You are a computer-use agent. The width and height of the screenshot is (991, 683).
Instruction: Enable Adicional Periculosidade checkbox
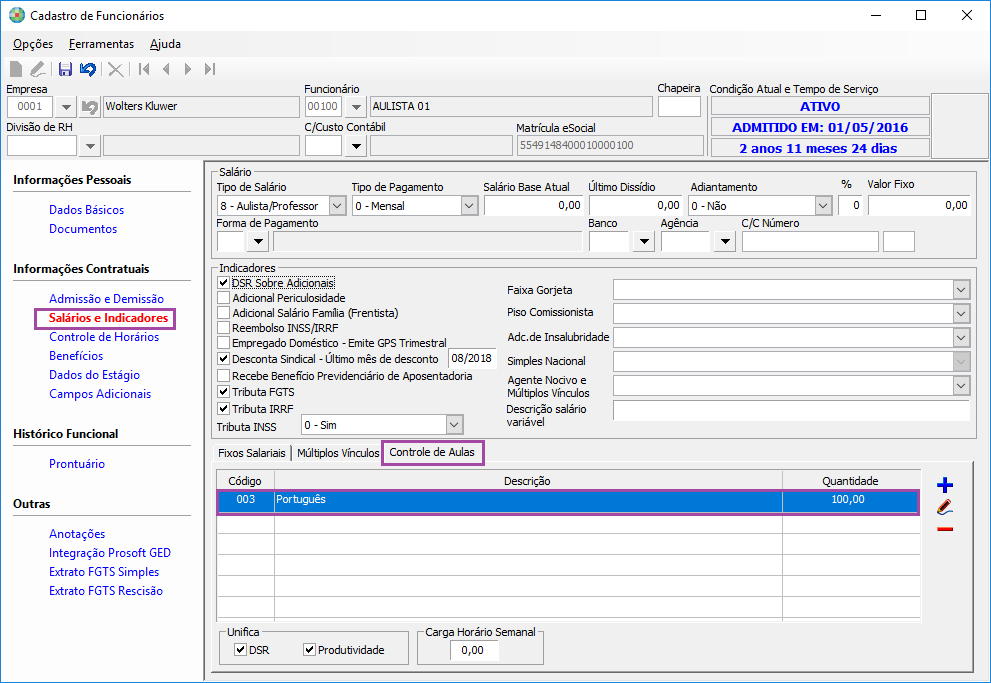click(223, 298)
